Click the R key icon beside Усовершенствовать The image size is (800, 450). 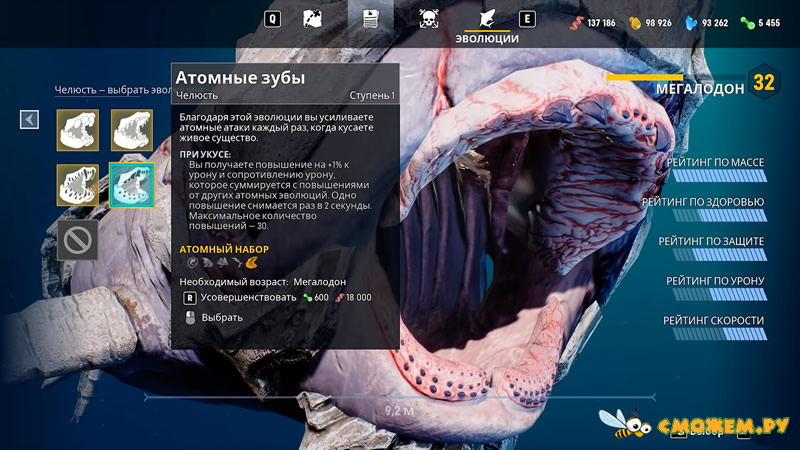coord(189,298)
